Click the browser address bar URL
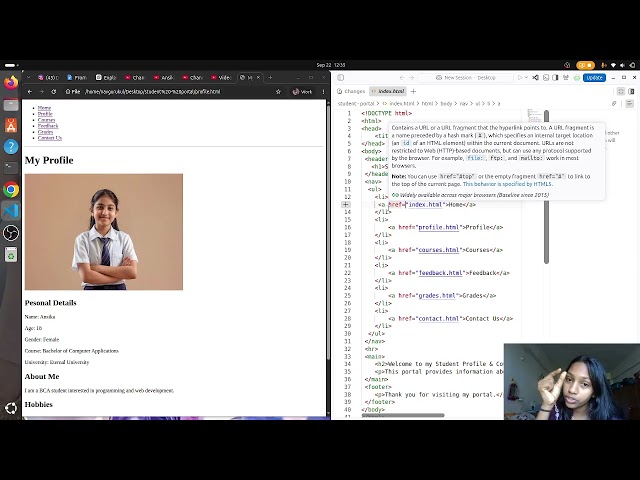Image resolution: width=640 pixels, height=480 pixels. point(152,92)
